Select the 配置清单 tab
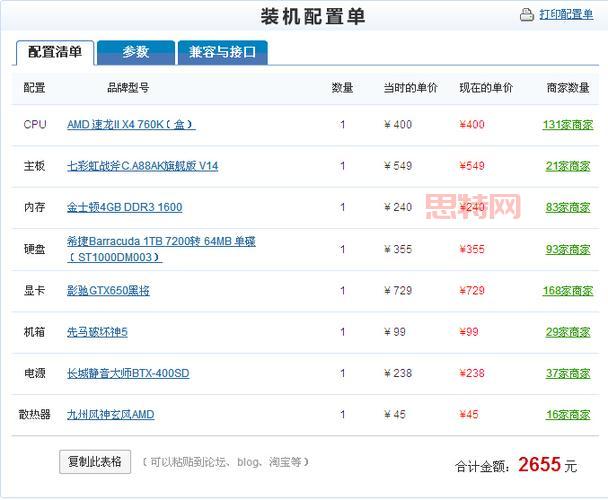 [55, 52]
